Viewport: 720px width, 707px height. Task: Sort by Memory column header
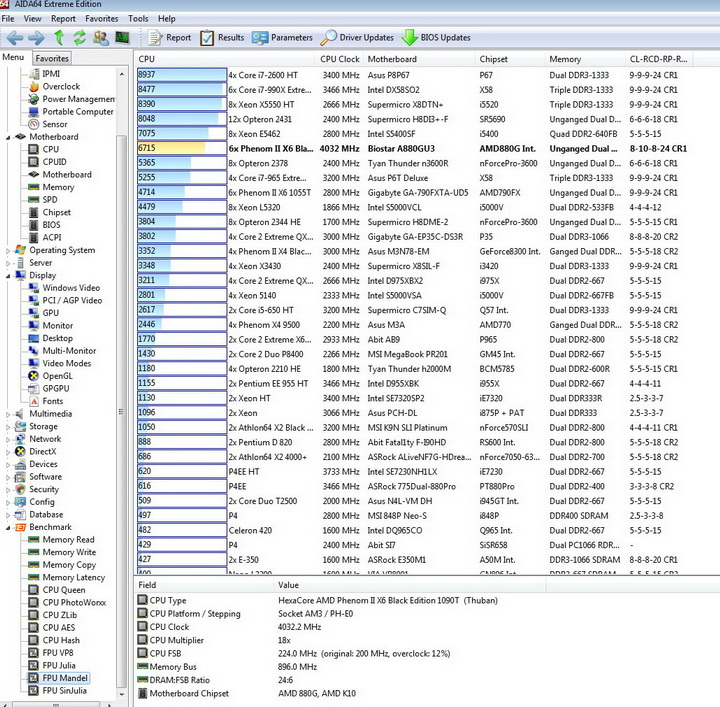pyautogui.click(x=585, y=59)
